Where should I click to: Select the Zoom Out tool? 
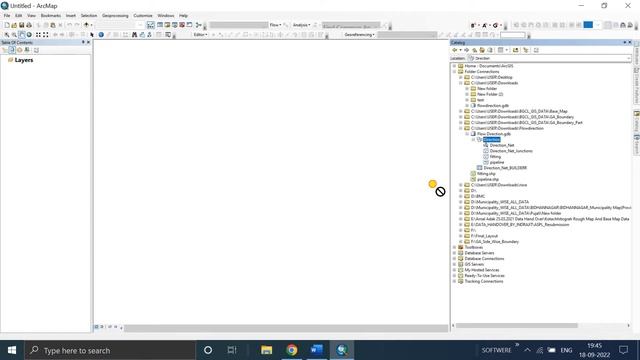(14, 35)
